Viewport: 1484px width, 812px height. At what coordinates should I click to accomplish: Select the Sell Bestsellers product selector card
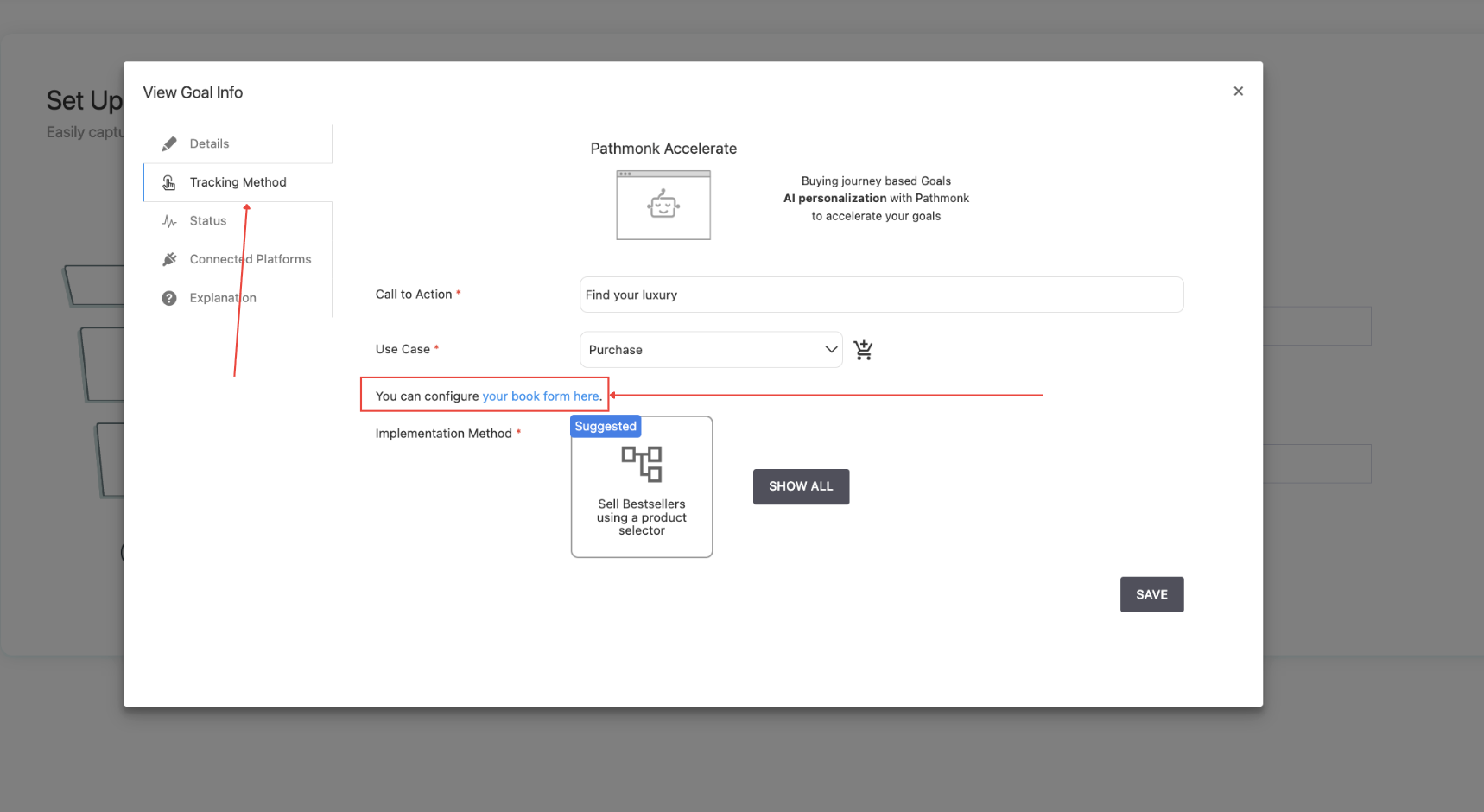tap(642, 487)
